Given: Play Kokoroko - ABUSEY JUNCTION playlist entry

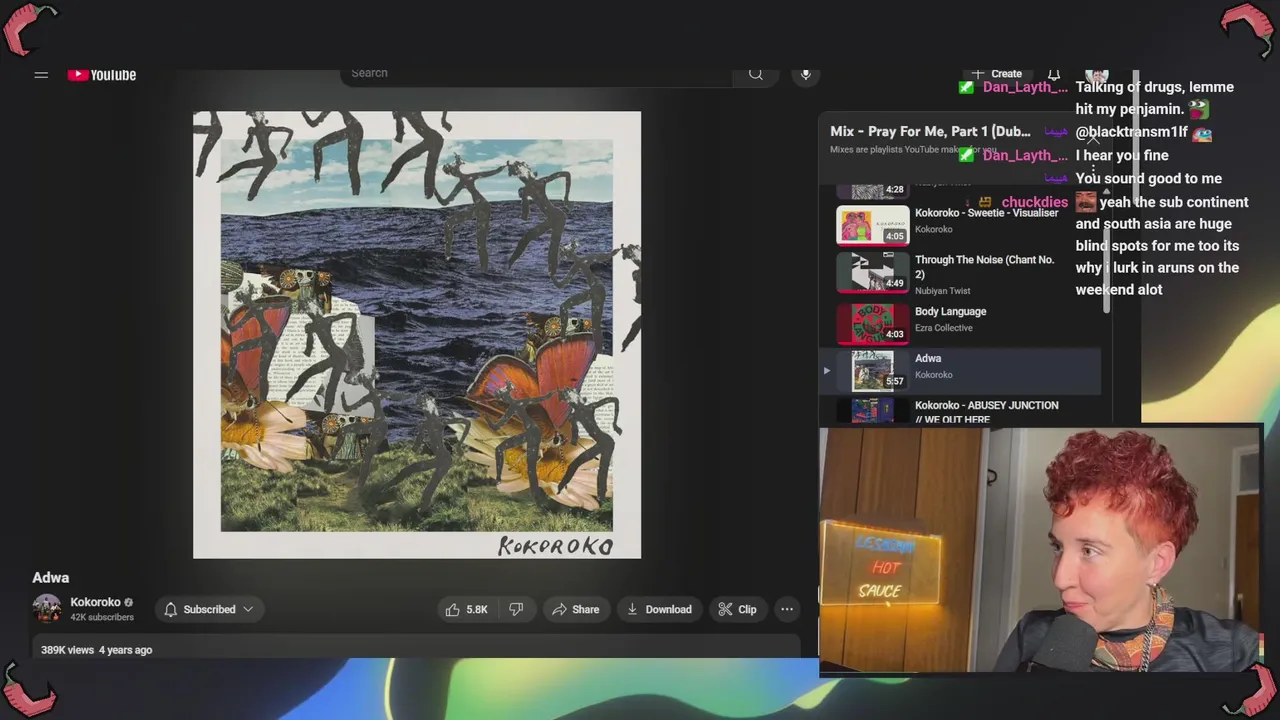Looking at the screenshot, I should [960, 410].
